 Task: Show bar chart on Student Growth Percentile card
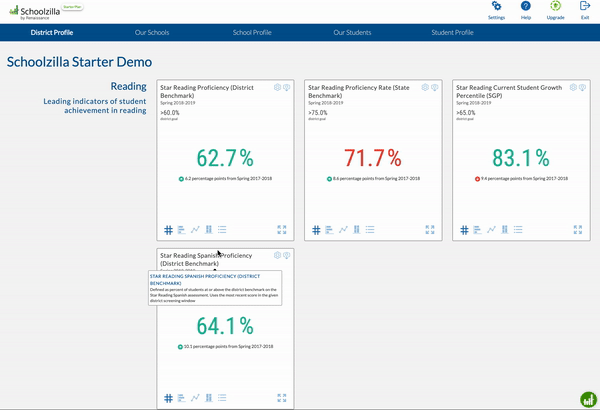tap(477, 230)
